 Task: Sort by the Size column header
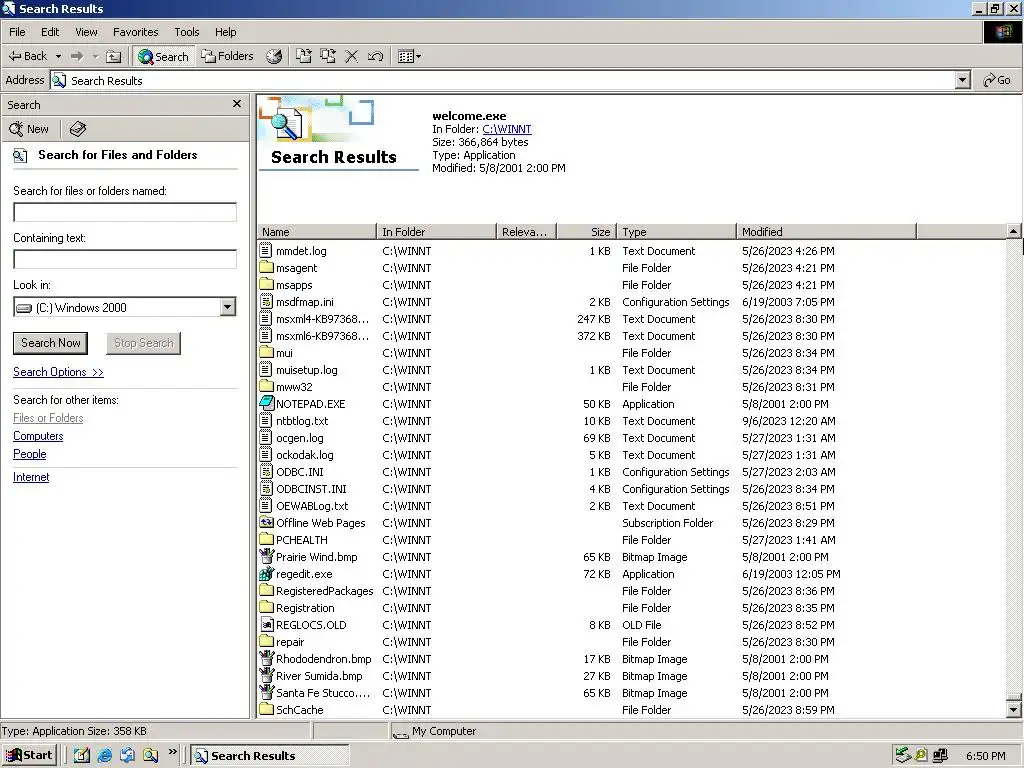586,232
